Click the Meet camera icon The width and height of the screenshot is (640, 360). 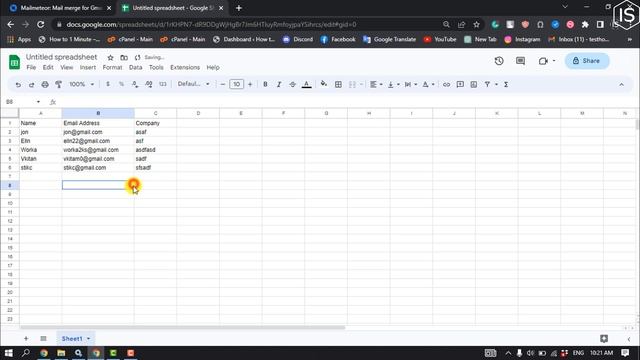click(x=543, y=61)
